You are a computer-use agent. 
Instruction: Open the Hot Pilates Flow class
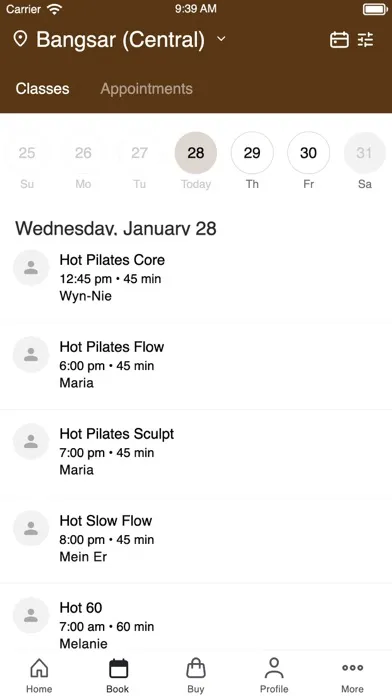pos(196,365)
